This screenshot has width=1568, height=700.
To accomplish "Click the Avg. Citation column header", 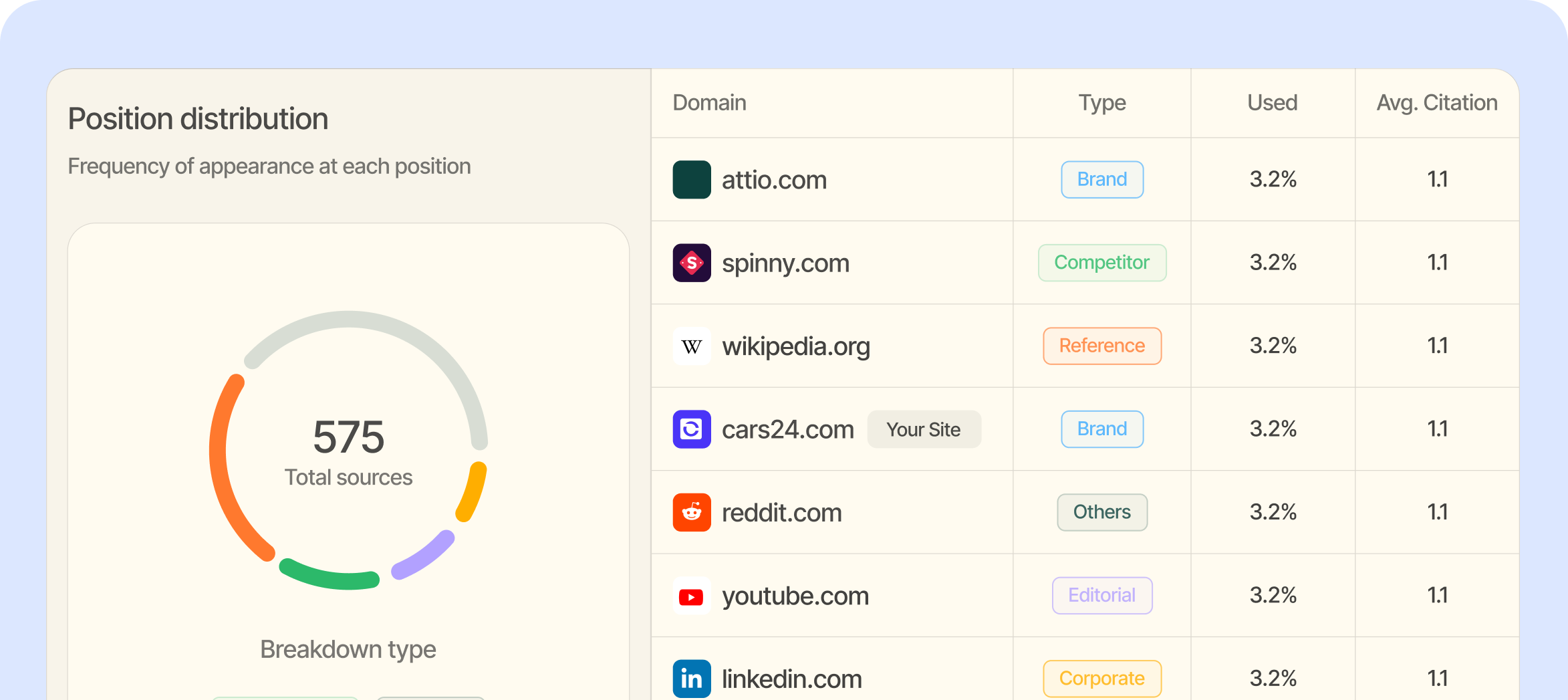I will click(1436, 103).
